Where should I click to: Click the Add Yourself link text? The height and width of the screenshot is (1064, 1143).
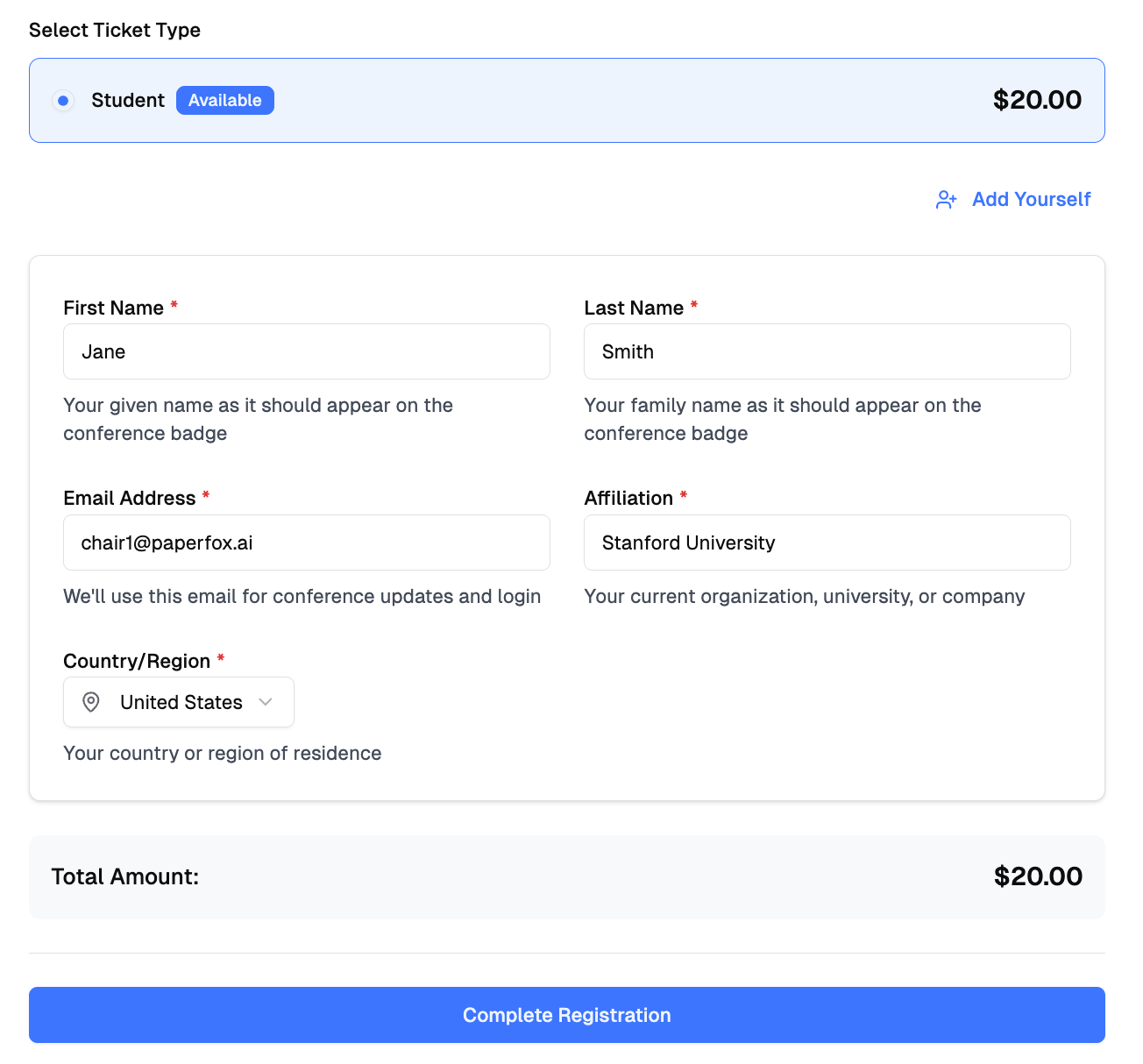coord(1031,200)
